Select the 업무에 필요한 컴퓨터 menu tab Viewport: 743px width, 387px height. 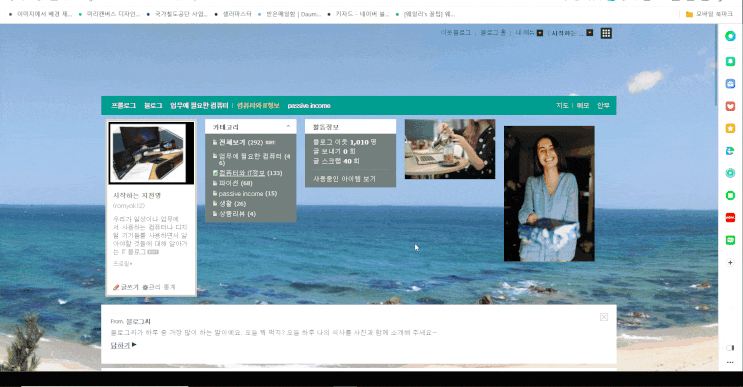[x=199, y=106]
